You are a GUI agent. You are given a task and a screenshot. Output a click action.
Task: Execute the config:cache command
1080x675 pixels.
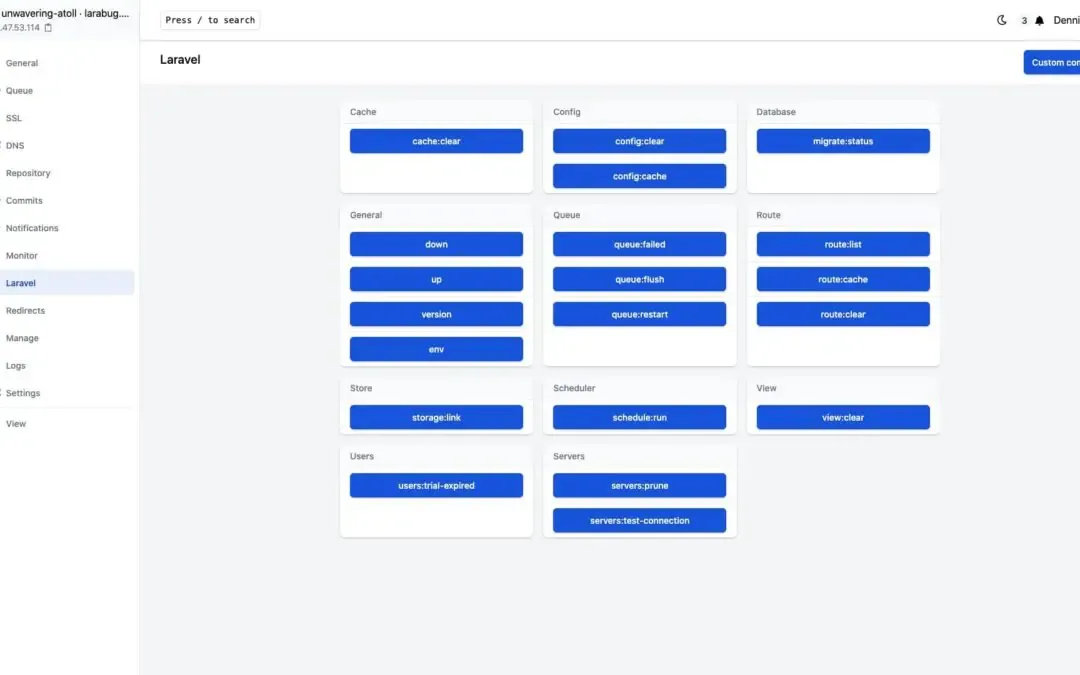coord(639,176)
